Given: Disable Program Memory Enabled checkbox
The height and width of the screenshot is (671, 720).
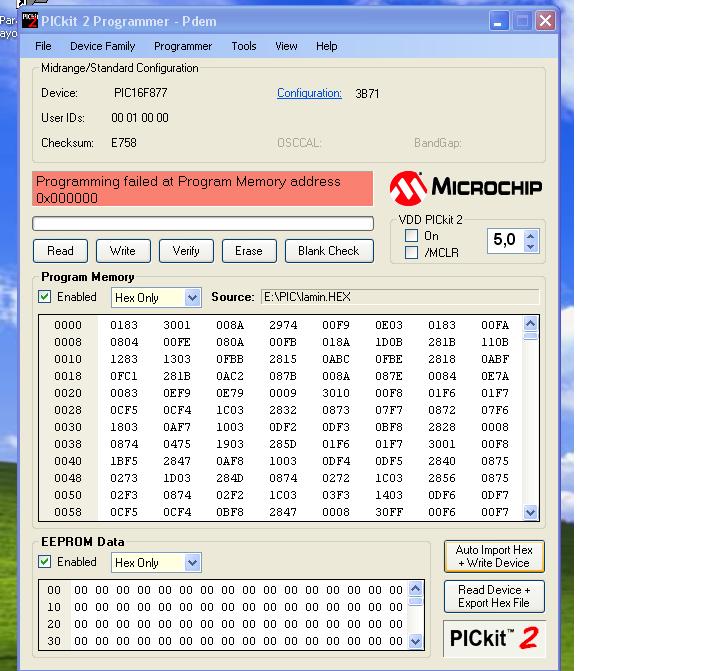Looking at the screenshot, I should coord(45,297).
